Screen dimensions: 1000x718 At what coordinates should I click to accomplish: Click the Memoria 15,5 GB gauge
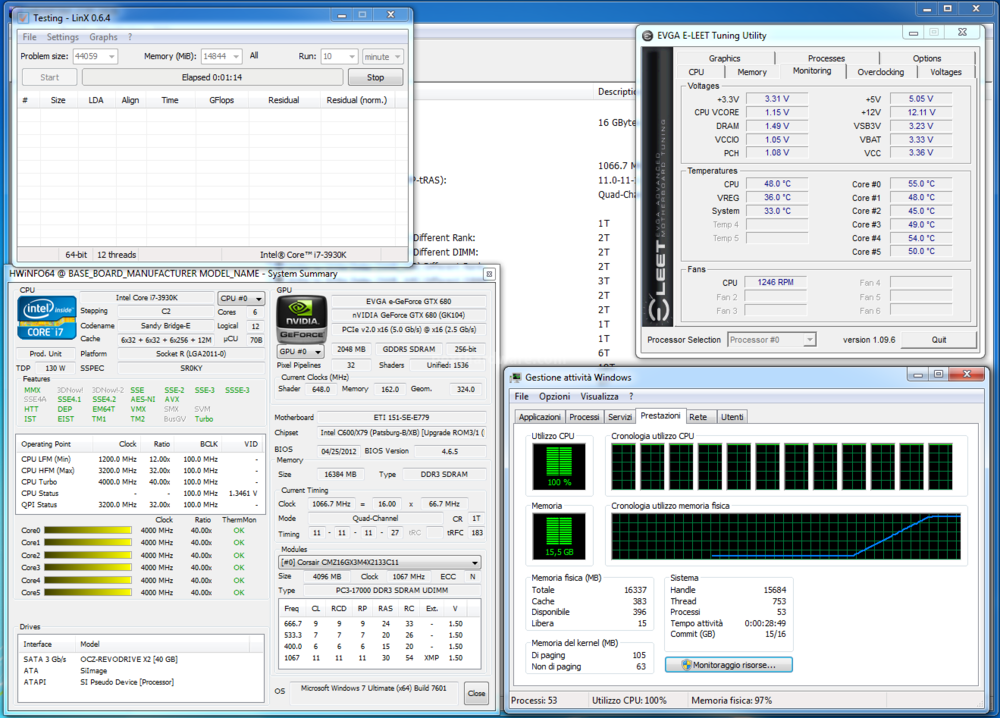point(559,536)
